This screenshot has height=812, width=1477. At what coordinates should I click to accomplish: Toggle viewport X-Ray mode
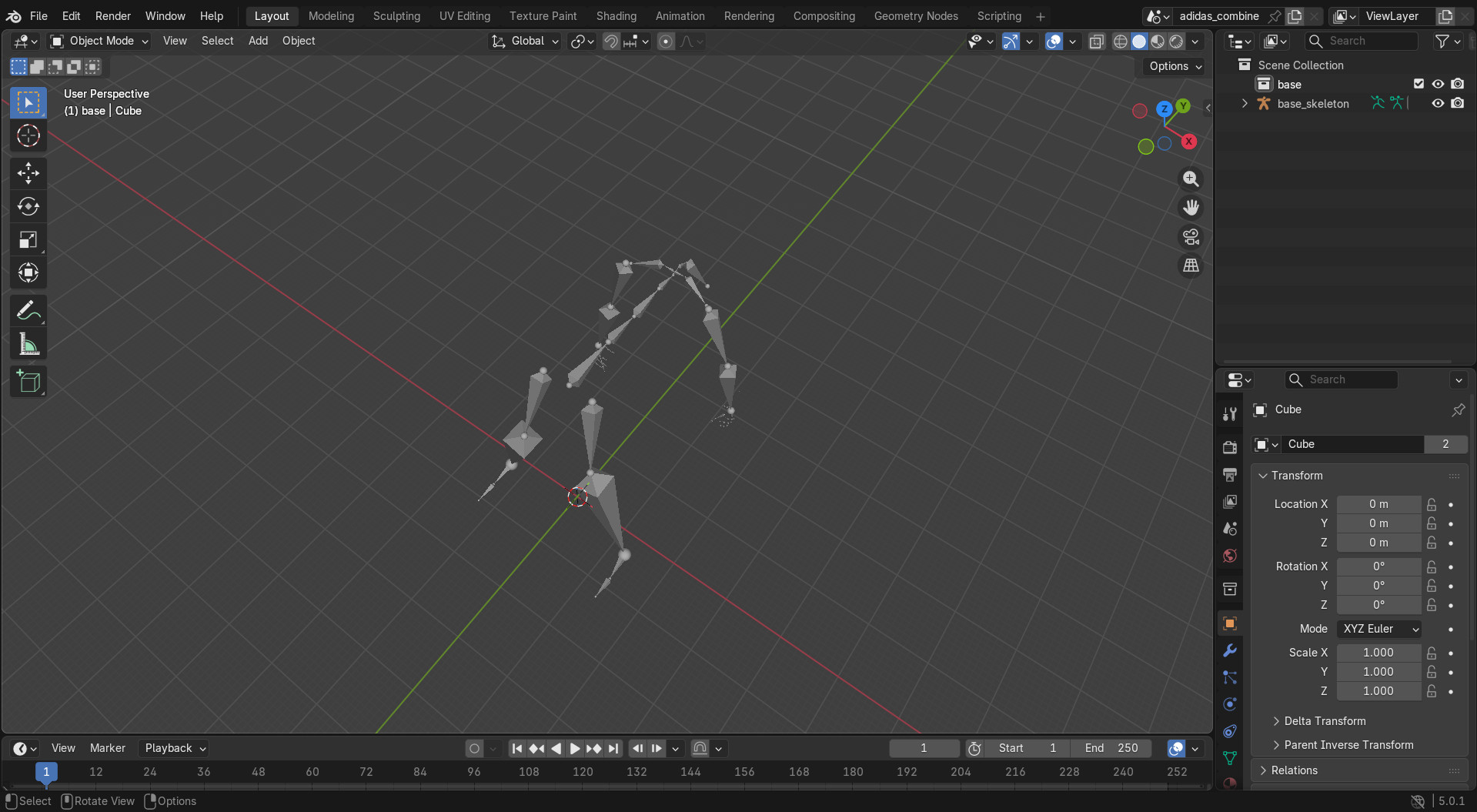coord(1097,42)
